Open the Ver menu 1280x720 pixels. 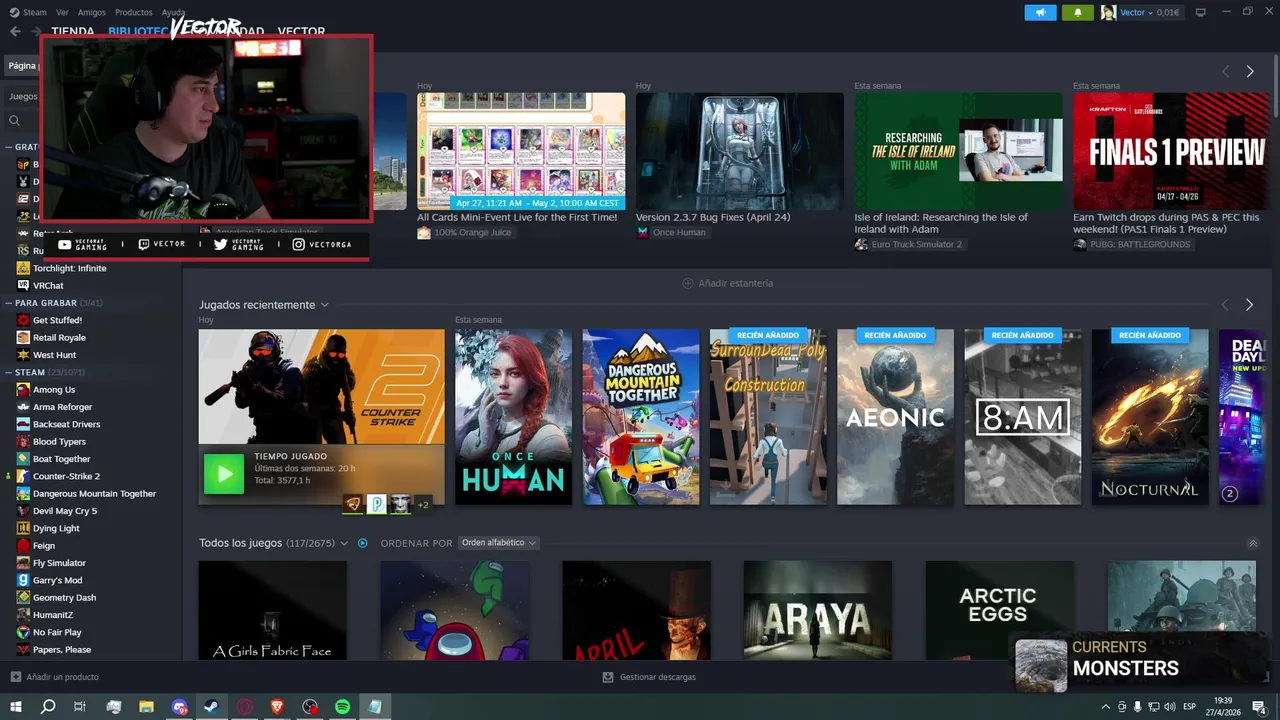[x=62, y=12]
